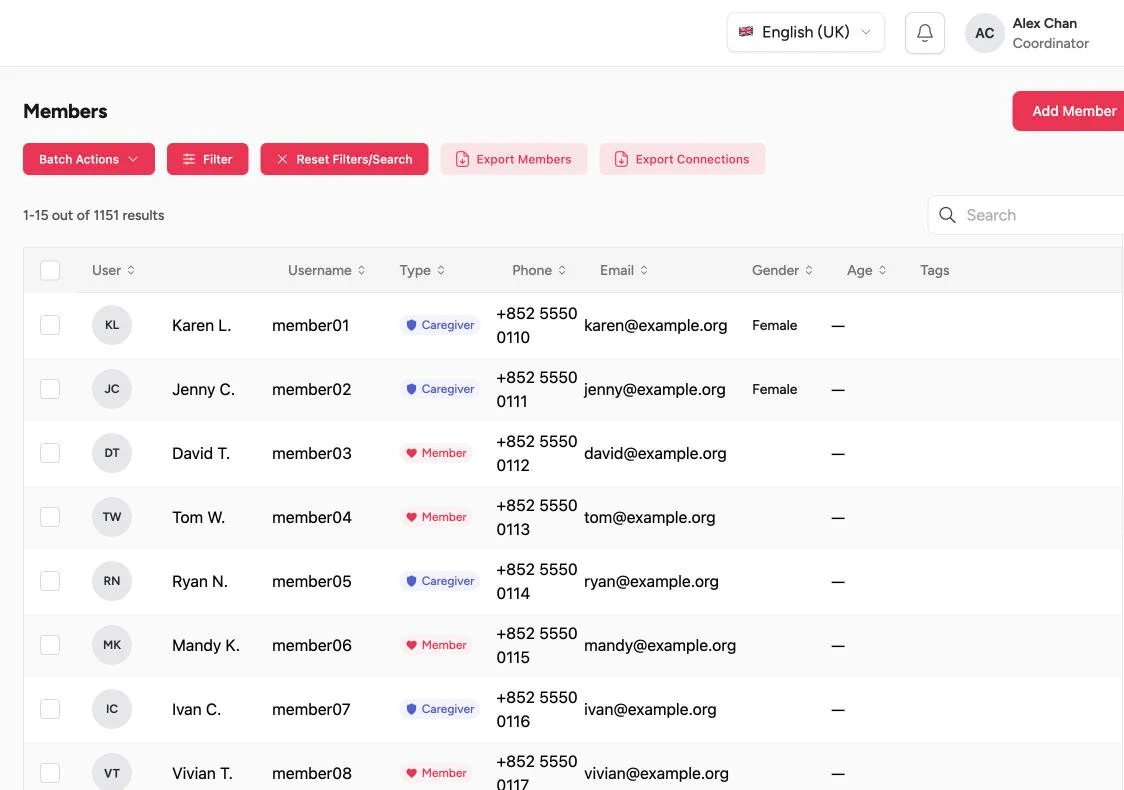Screen dimensions: 1124x790
Task: Sort by the Email column
Action: pyautogui.click(x=624, y=270)
